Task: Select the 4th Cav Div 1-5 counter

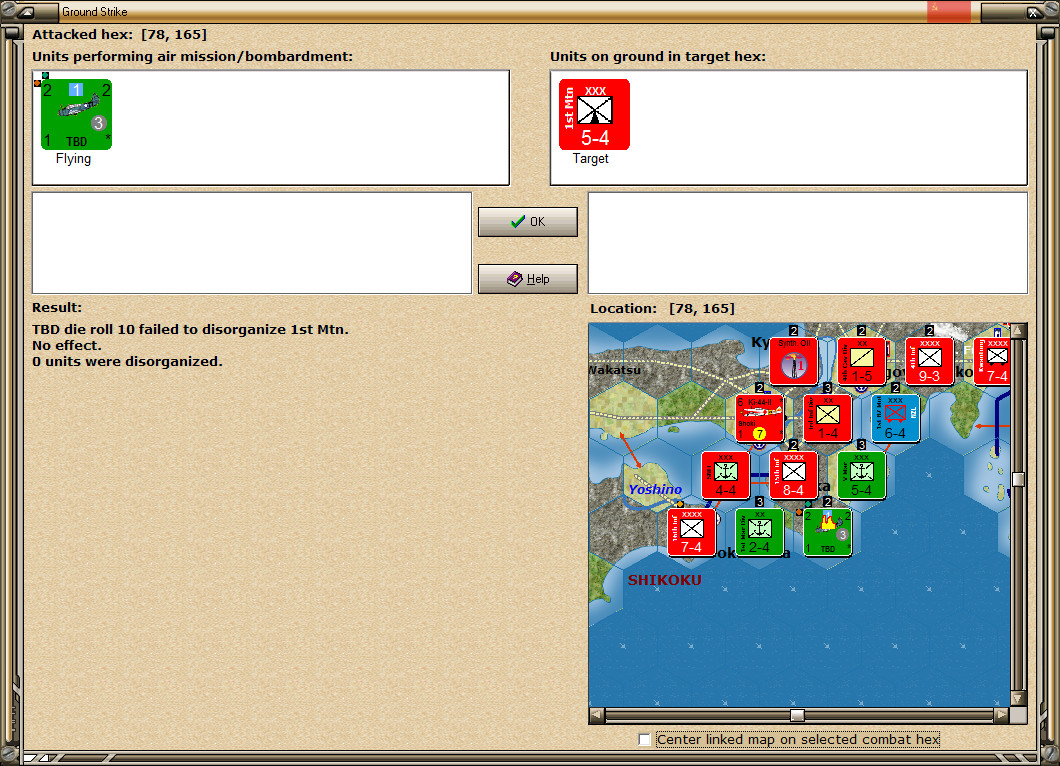Action: click(861, 361)
